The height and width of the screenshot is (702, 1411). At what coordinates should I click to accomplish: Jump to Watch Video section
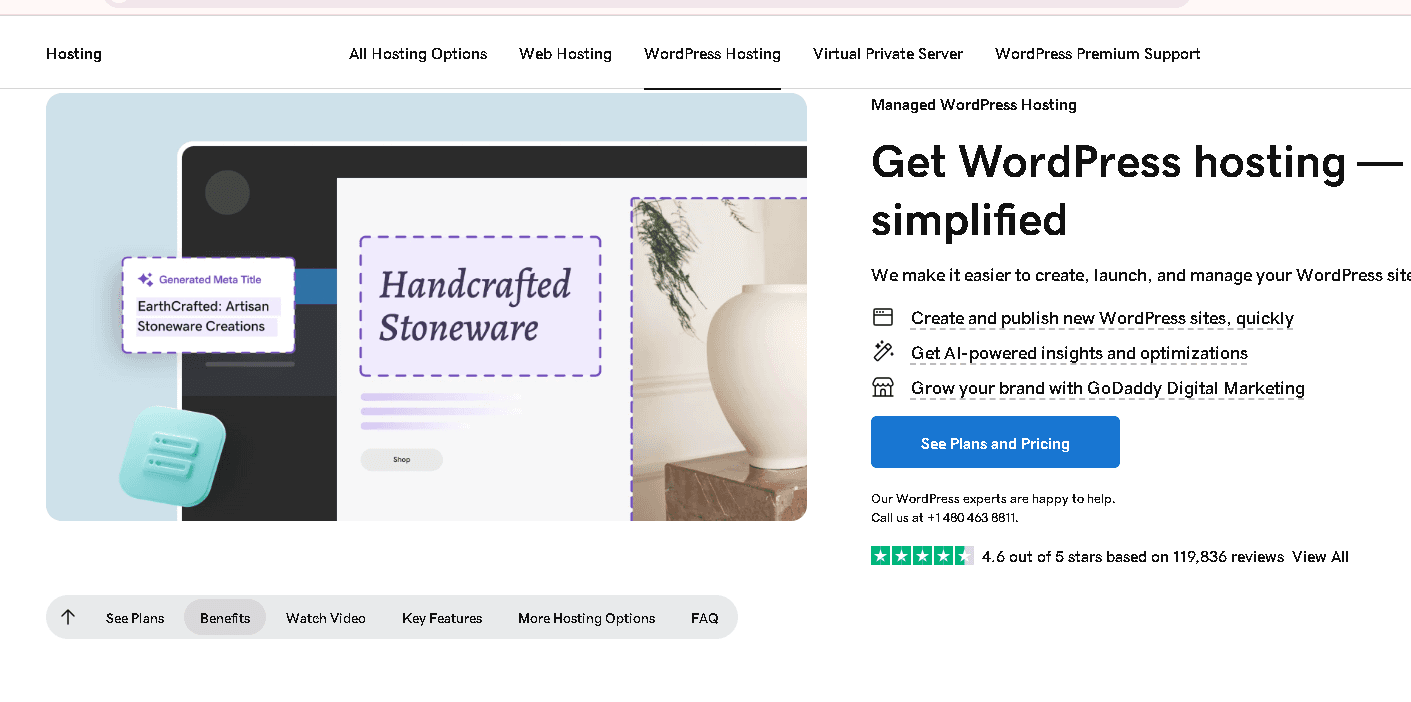click(326, 618)
